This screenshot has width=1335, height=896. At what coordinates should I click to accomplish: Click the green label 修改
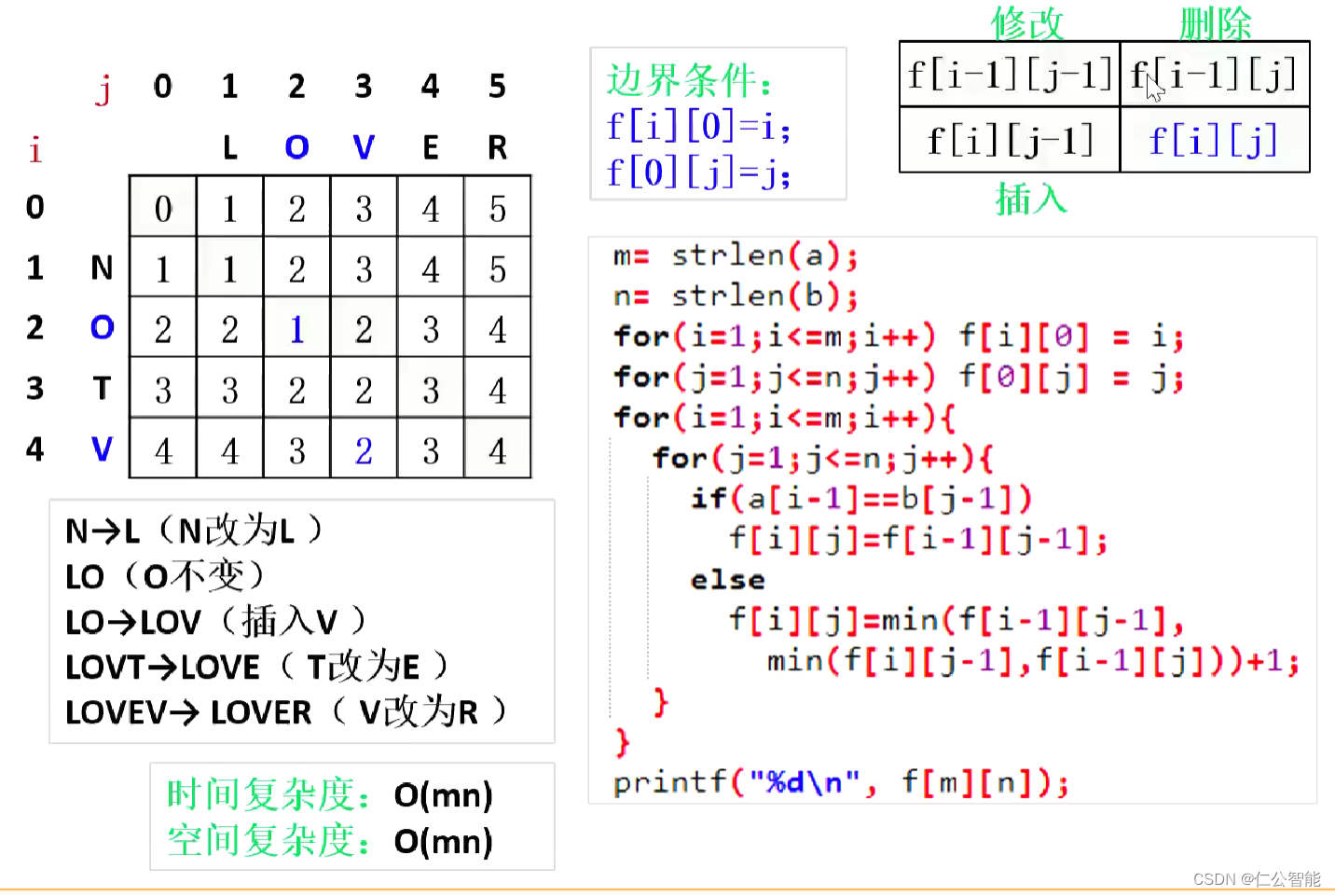pos(1027,22)
